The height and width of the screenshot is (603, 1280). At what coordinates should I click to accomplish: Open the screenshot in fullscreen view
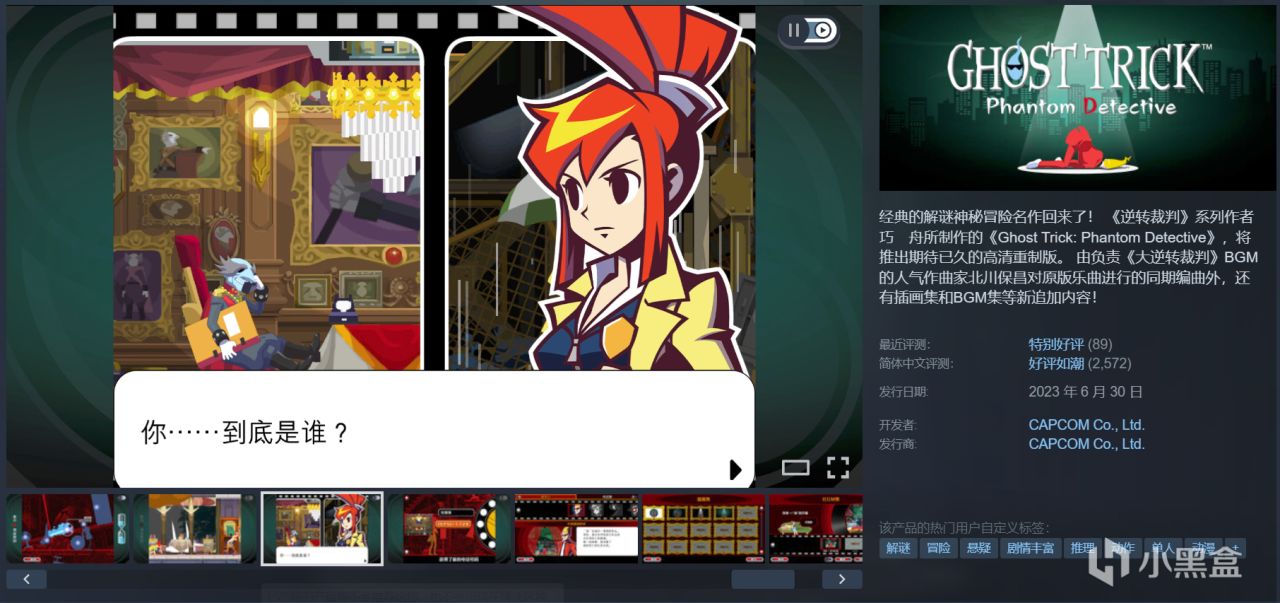click(837, 467)
